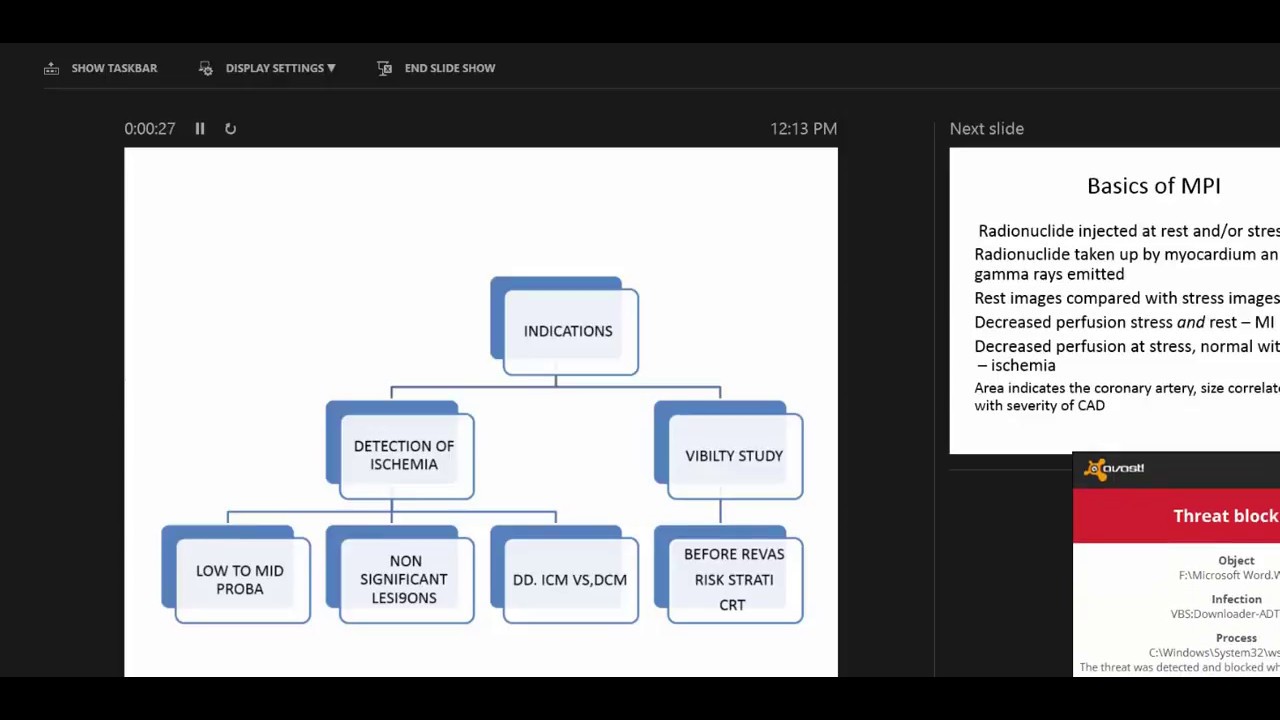Screen dimensions: 1280x720
Task: Click the current time 12:13 PM
Action: click(x=804, y=128)
